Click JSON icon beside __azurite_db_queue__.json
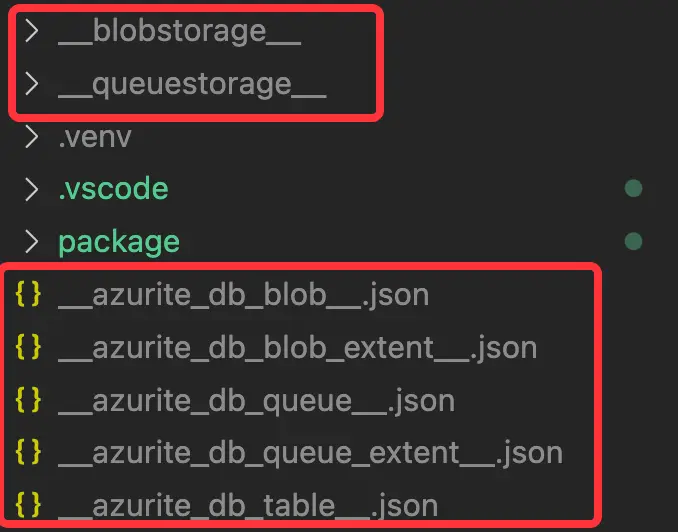Screen dimensions: 678x532 [29, 401]
